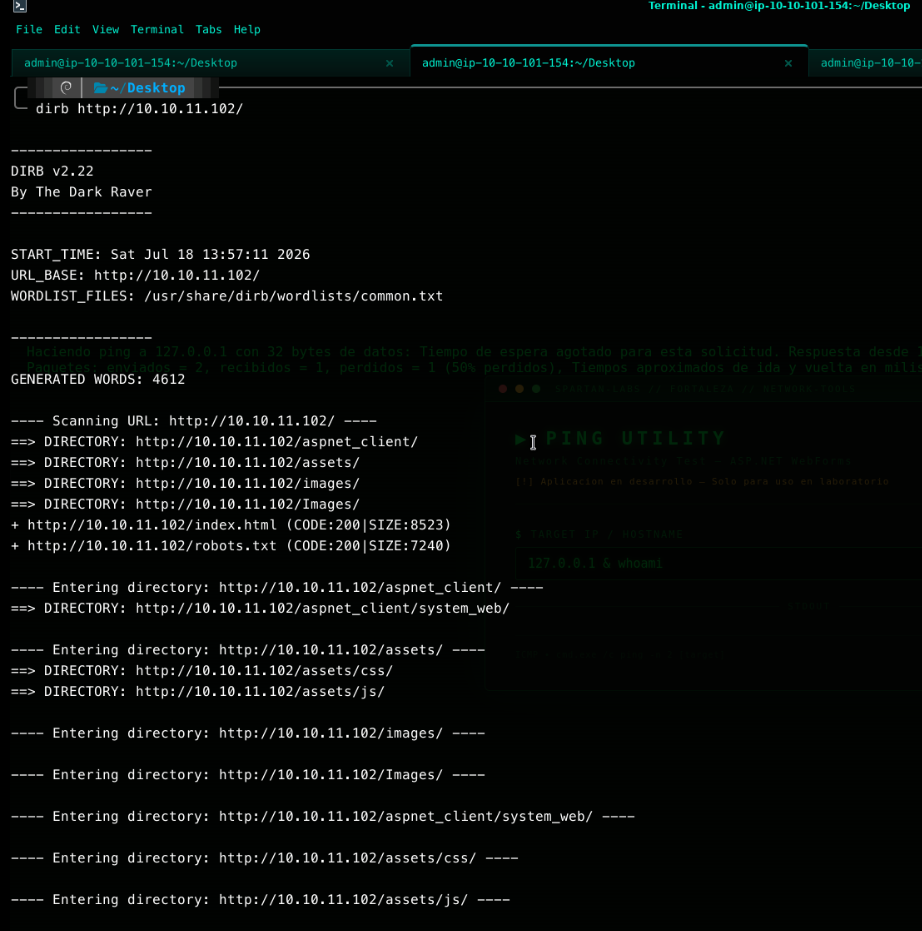Click the index.html result line
This screenshot has width=922, height=931.
(x=231, y=525)
